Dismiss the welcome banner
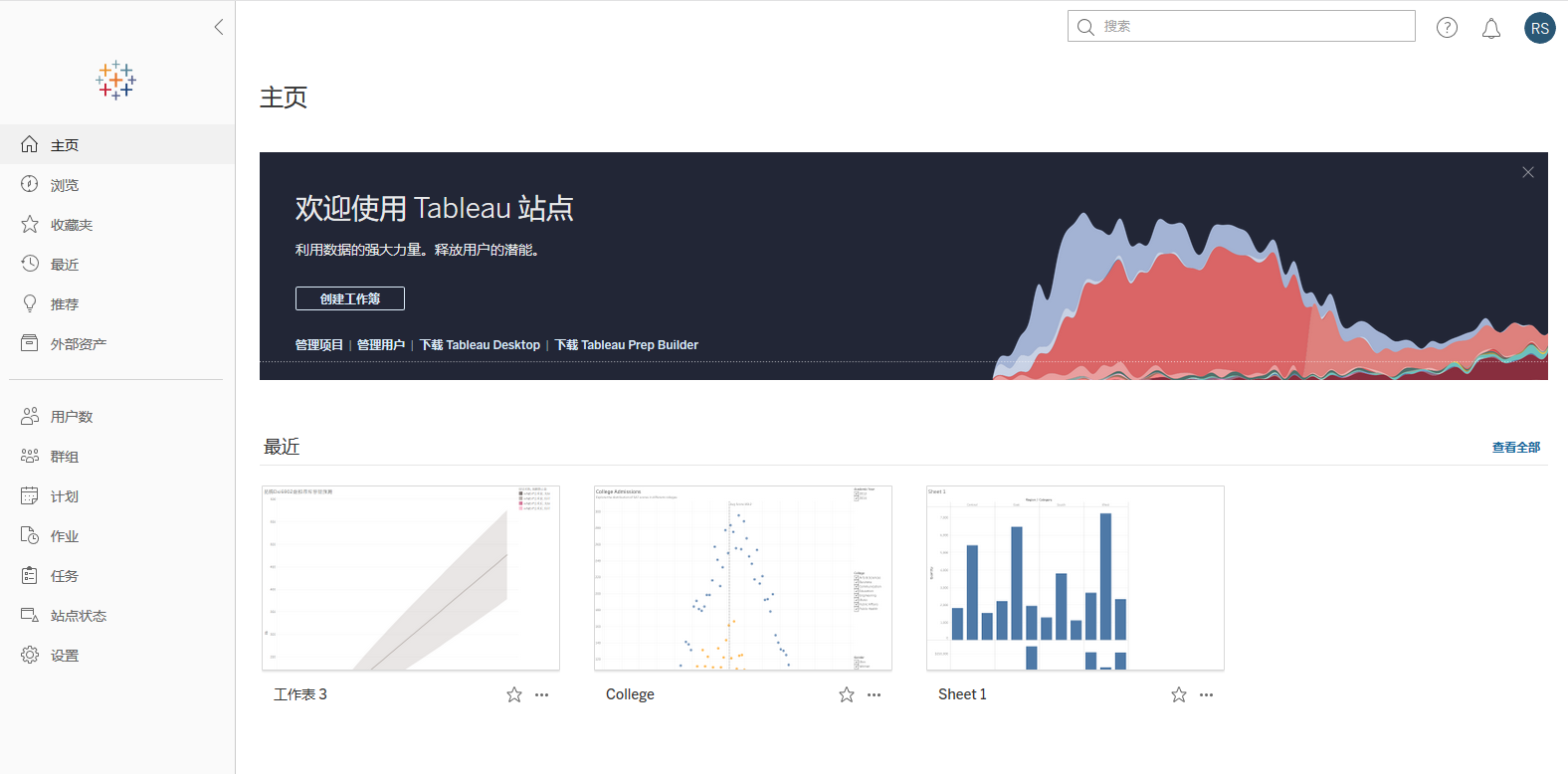Image resolution: width=1568 pixels, height=774 pixels. coord(1527,172)
